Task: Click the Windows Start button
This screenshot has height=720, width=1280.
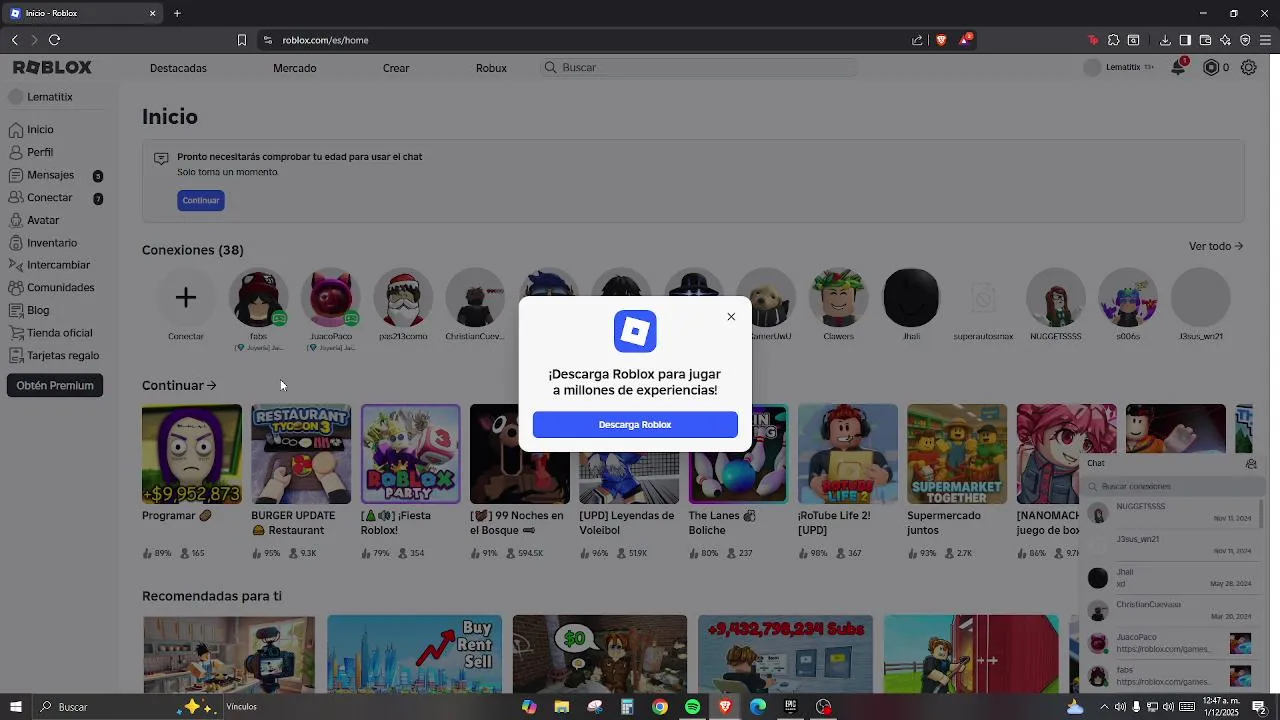Action: (x=15, y=707)
